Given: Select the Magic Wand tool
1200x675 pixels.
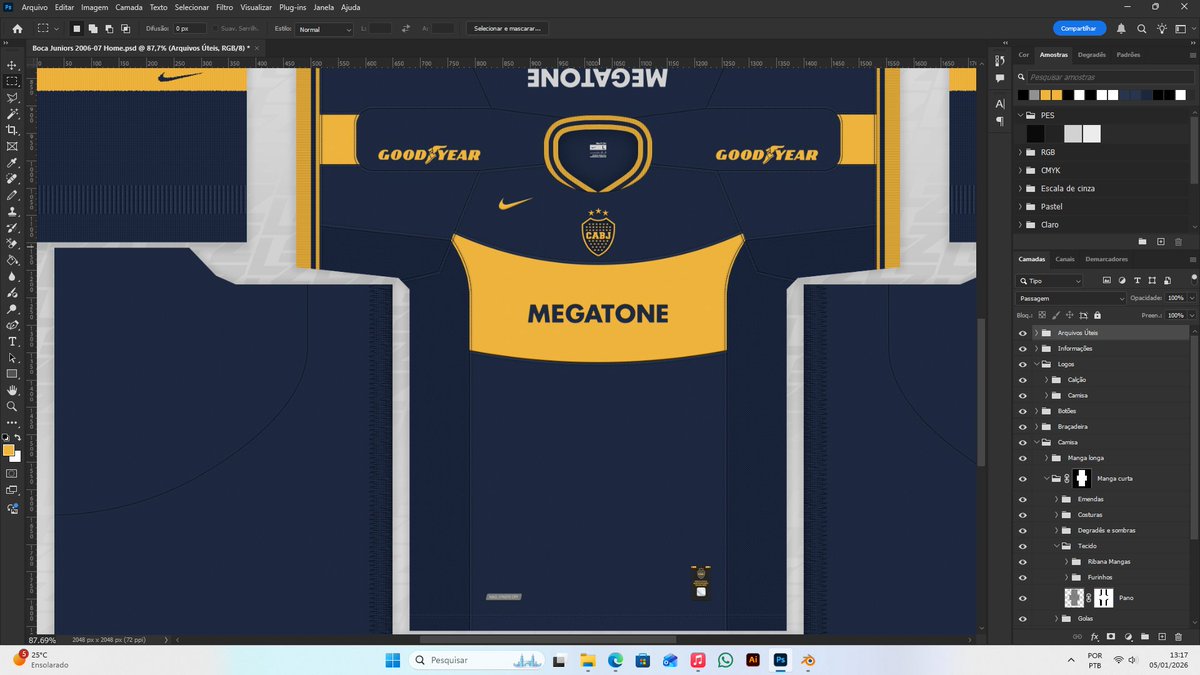Looking at the screenshot, I should pyautogui.click(x=12, y=114).
